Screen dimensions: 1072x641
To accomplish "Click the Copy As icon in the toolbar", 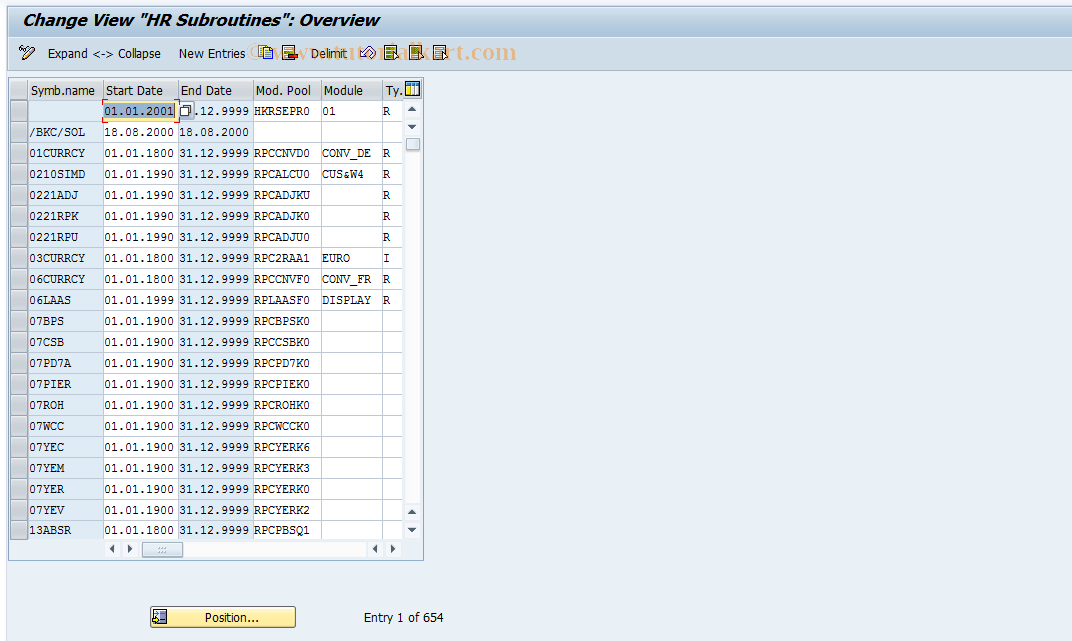I will tap(266, 53).
